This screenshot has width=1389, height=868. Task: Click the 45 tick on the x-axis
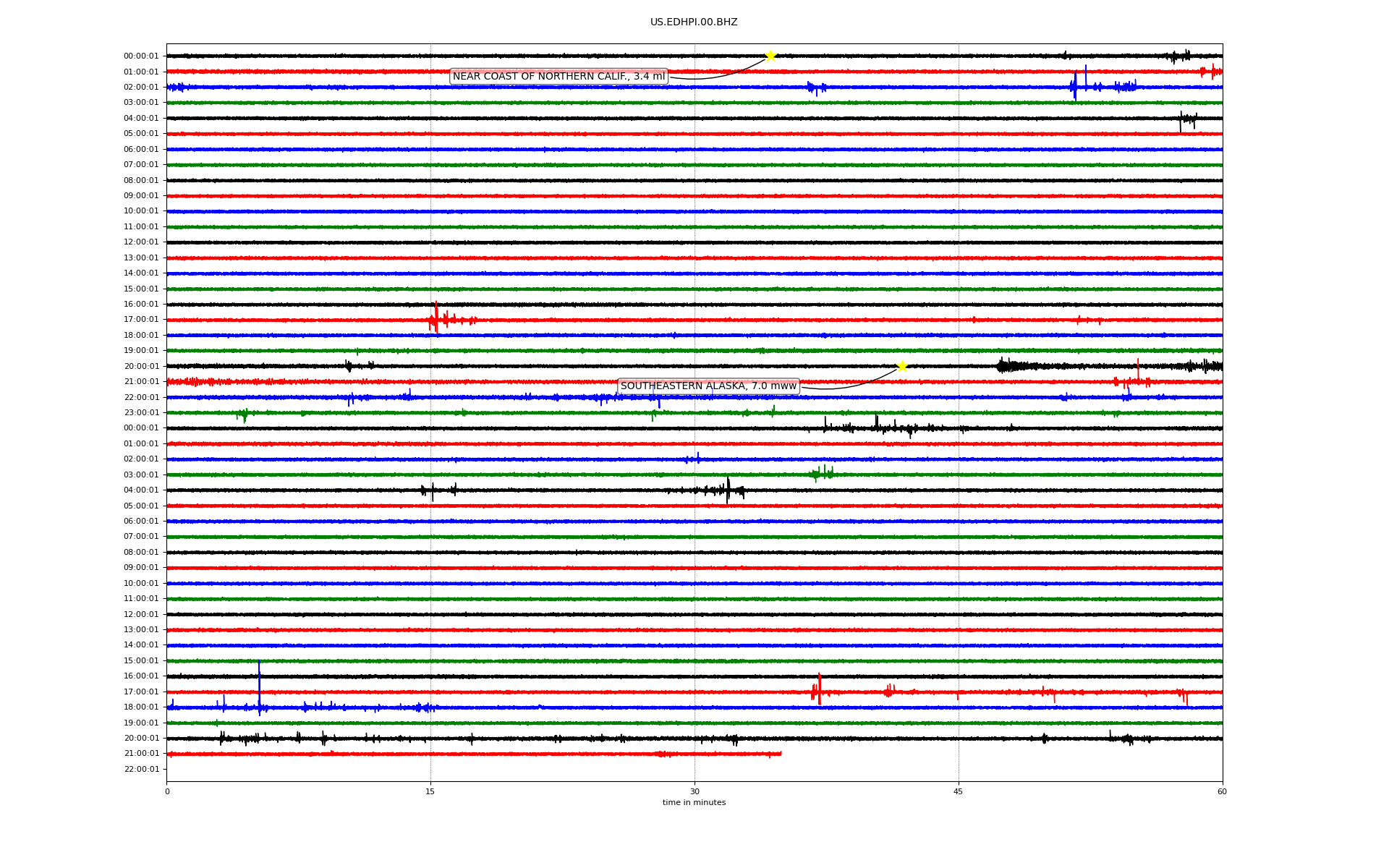point(959,791)
